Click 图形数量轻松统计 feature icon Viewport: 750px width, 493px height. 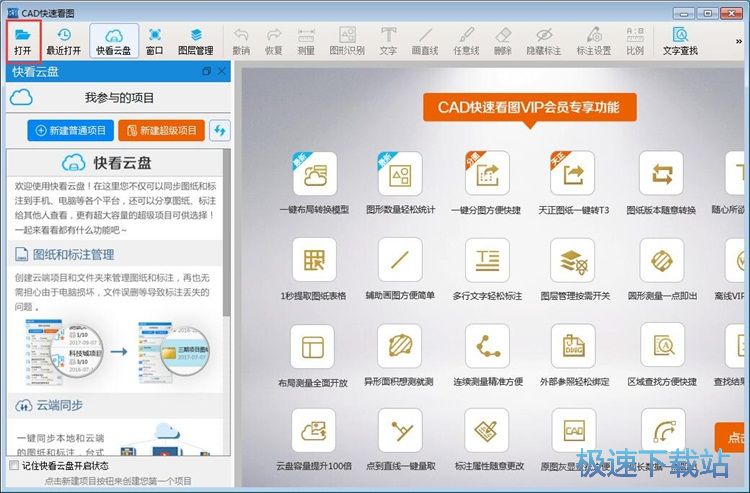[x=400, y=174]
